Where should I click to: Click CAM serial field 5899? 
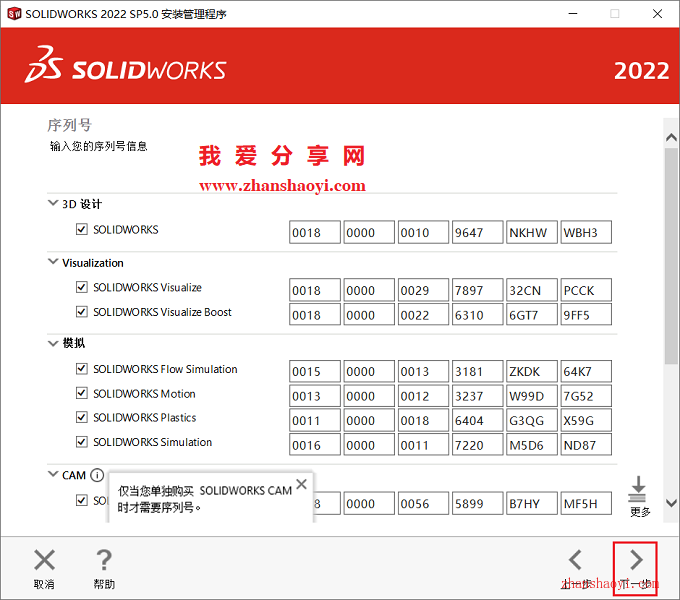click(477, 503)
